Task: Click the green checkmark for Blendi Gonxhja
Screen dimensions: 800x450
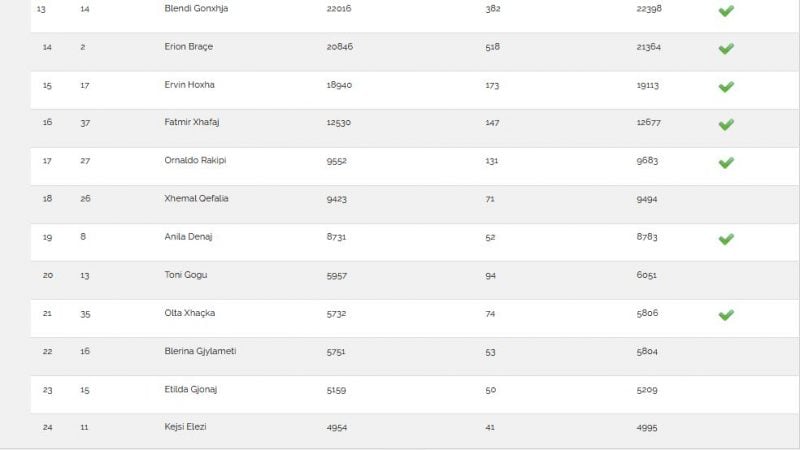Action: click(726, 11)
